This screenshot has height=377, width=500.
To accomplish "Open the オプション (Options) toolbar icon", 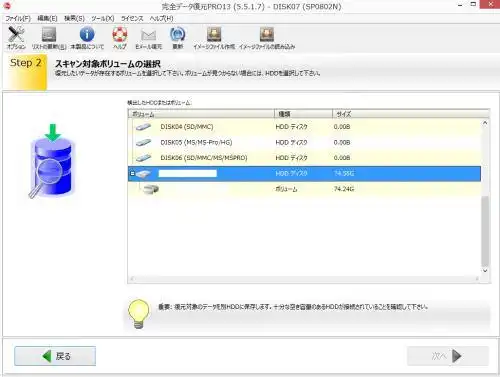I will [x=16, y=35].
